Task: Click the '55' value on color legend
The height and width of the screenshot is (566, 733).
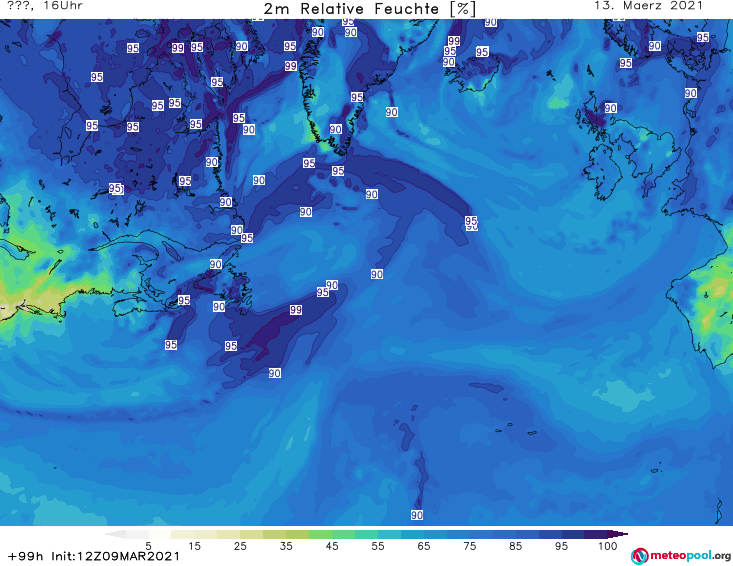Action: [377, 546]
